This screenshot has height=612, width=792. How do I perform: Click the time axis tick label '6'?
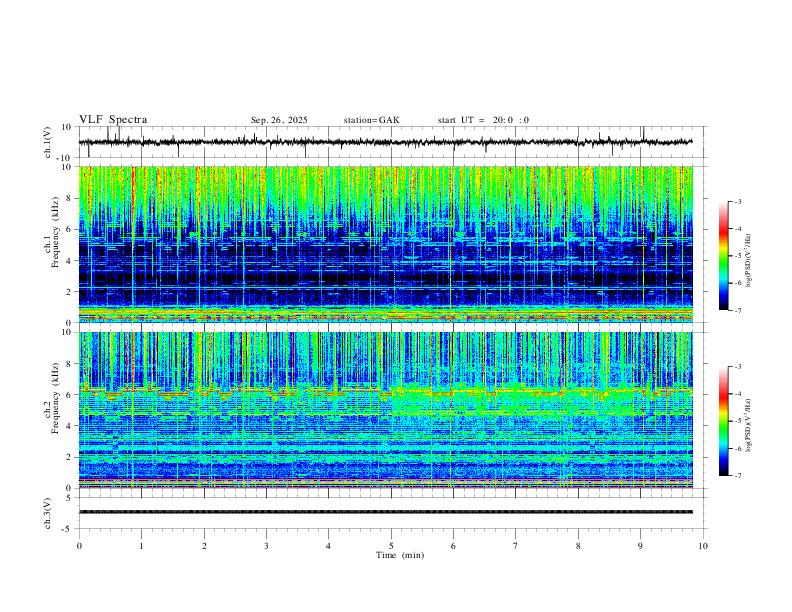[453, 546]
